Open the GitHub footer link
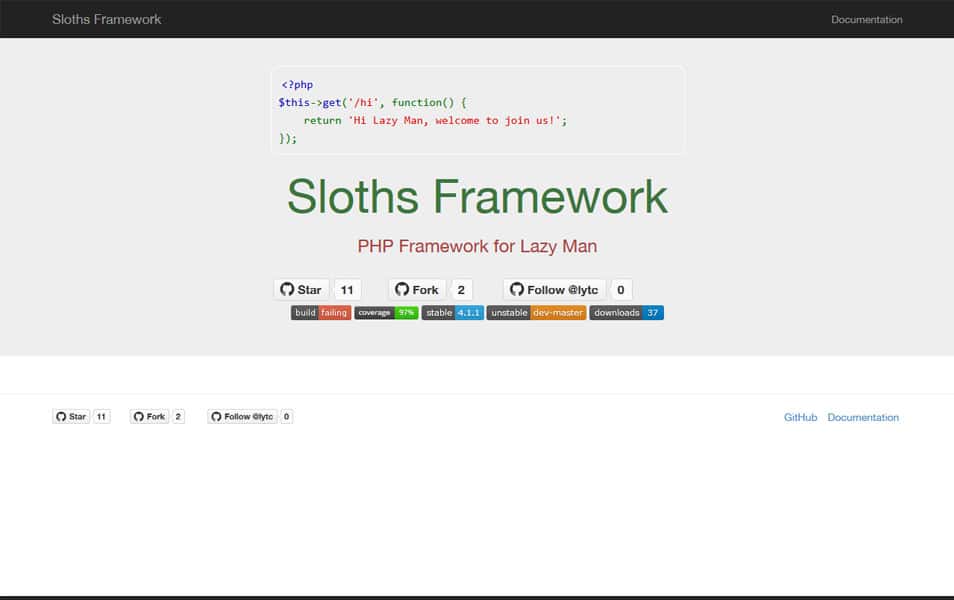Screen dimensions: 954x600 (800, 417)
